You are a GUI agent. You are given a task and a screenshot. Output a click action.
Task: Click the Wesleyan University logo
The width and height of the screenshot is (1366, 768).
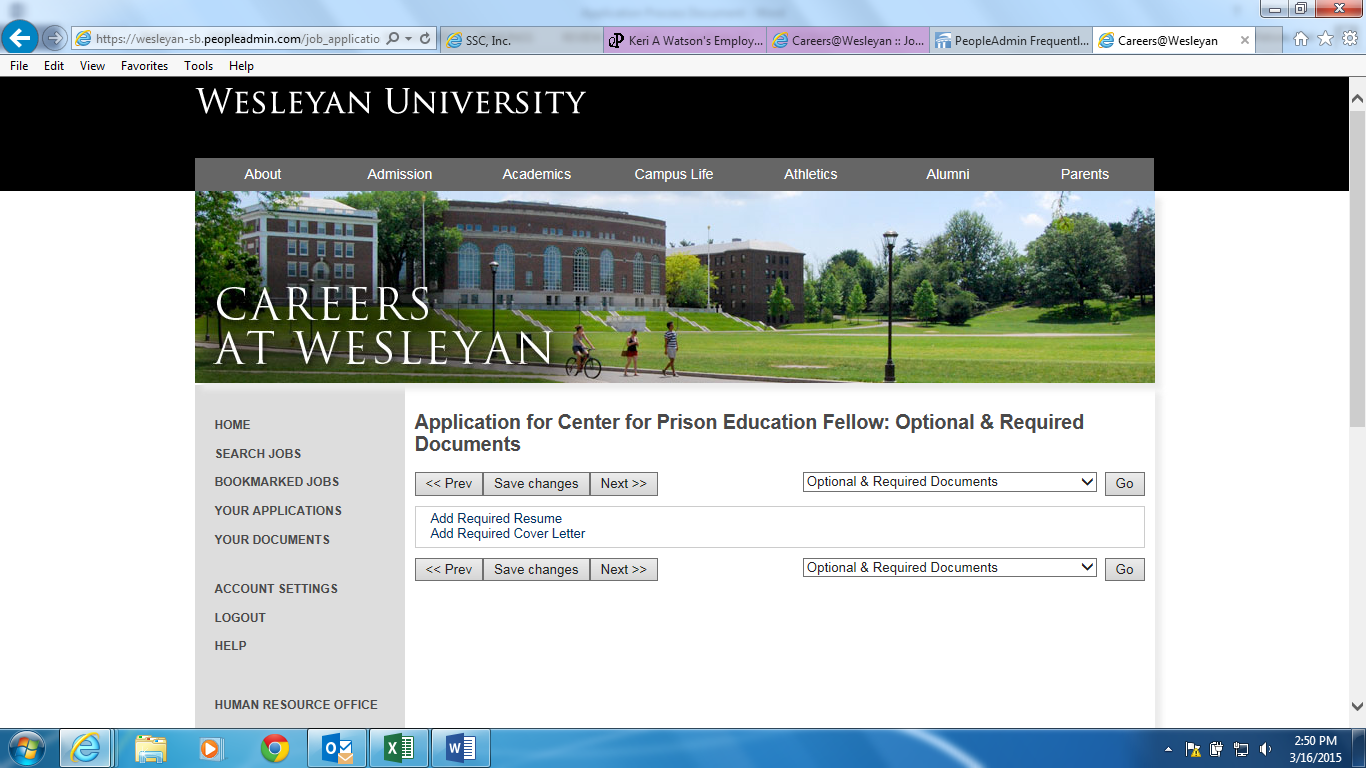(x=391, y=102)
